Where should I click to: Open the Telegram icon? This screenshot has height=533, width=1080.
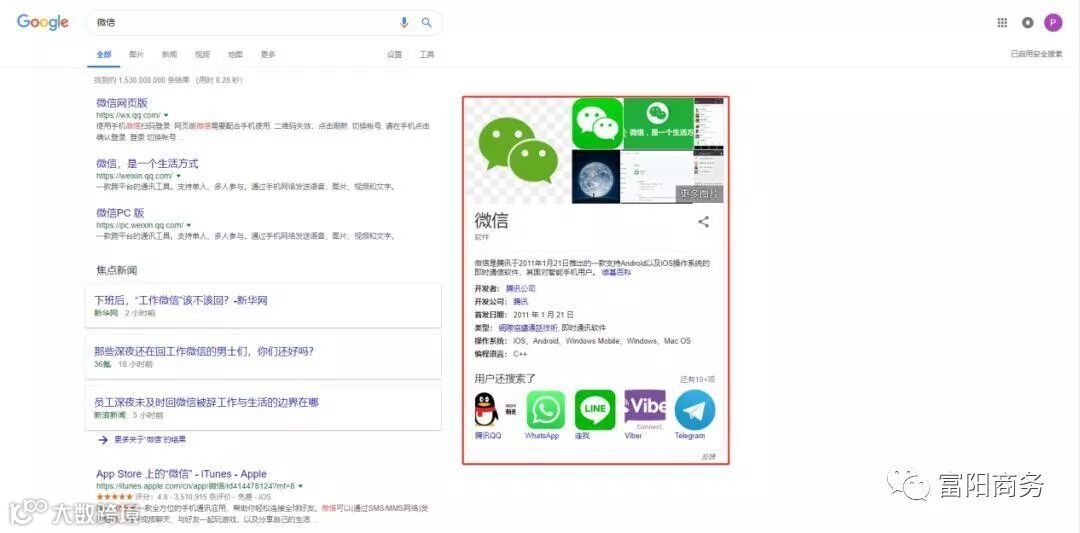tap(694, 410)
